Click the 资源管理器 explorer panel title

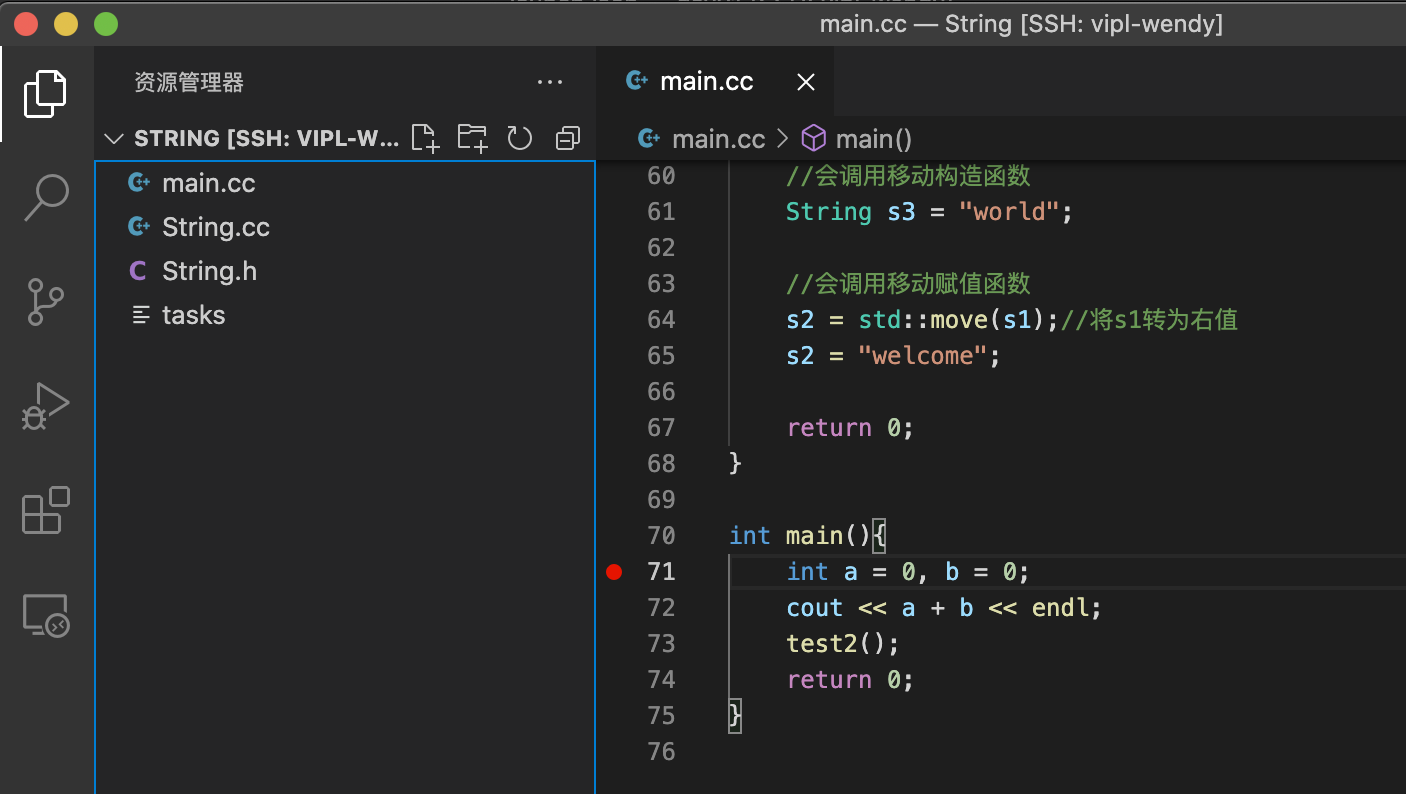point(189,83)
